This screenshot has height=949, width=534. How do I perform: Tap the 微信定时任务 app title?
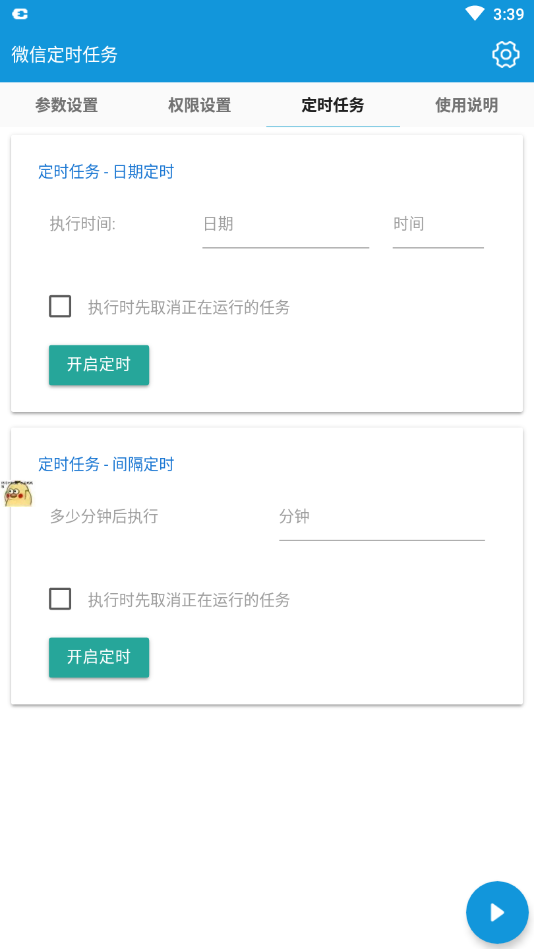click(x=64, y=54)
